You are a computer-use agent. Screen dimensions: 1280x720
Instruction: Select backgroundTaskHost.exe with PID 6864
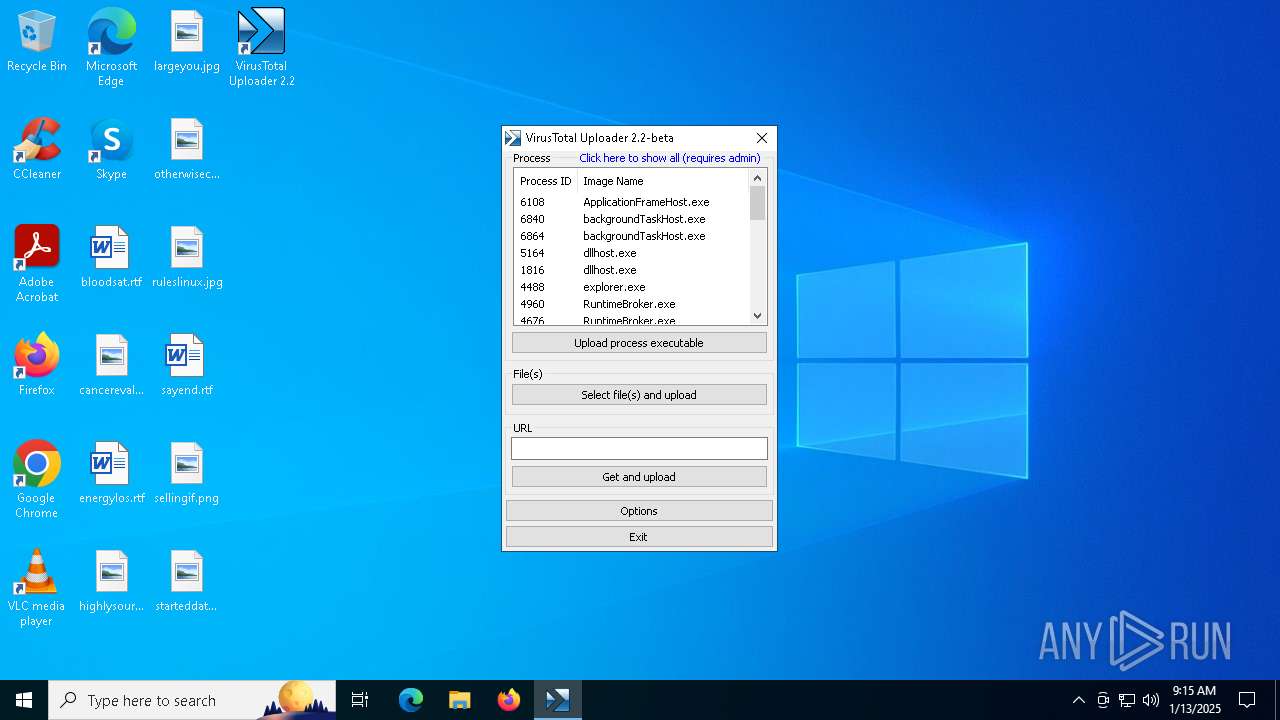(632, 236)
